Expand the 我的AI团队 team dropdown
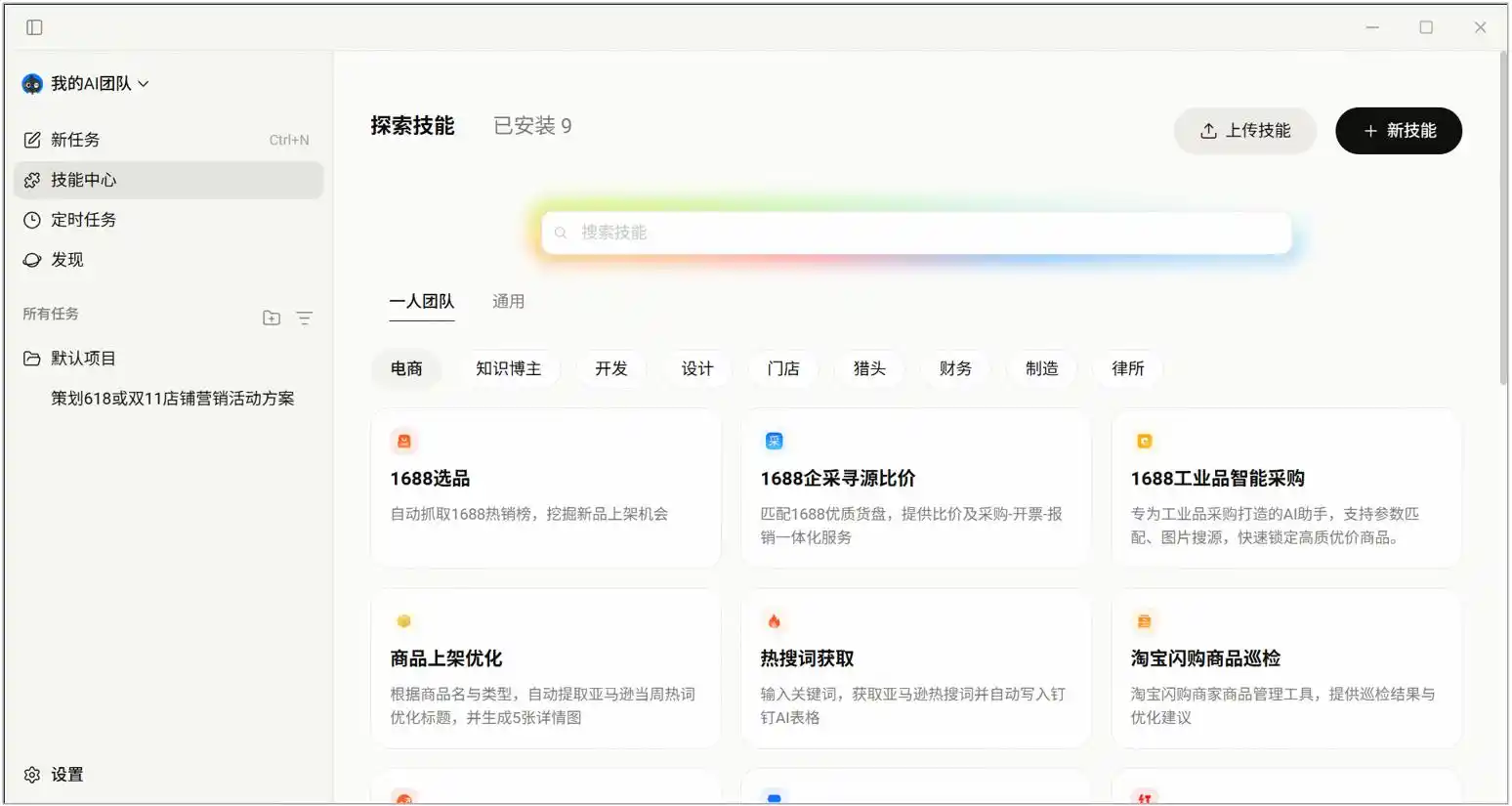 tap(144, 84)
